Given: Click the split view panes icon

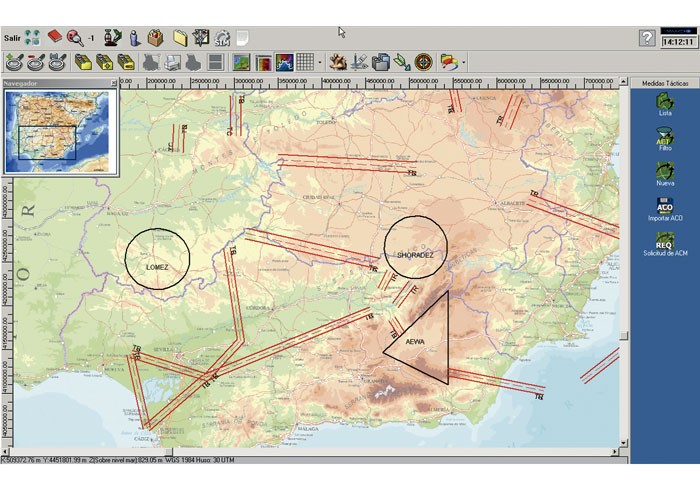Looking at the screenshot, I should tap(215, 62).
